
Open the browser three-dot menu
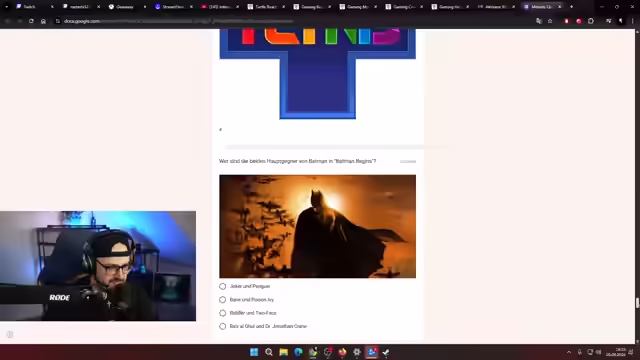pyautogui.click(x=632, y=21)
